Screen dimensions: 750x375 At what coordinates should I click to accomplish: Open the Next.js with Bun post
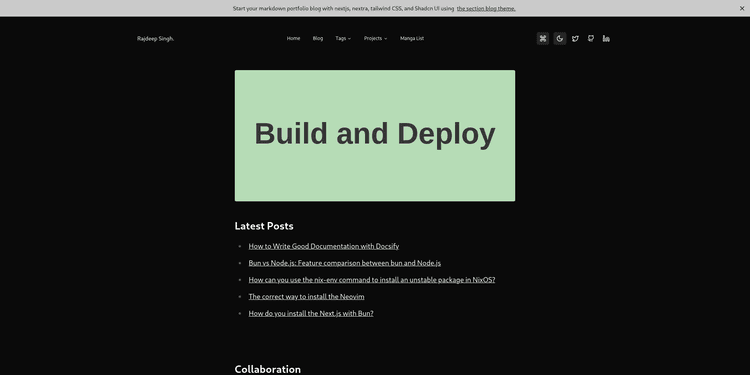pos(311,313)
